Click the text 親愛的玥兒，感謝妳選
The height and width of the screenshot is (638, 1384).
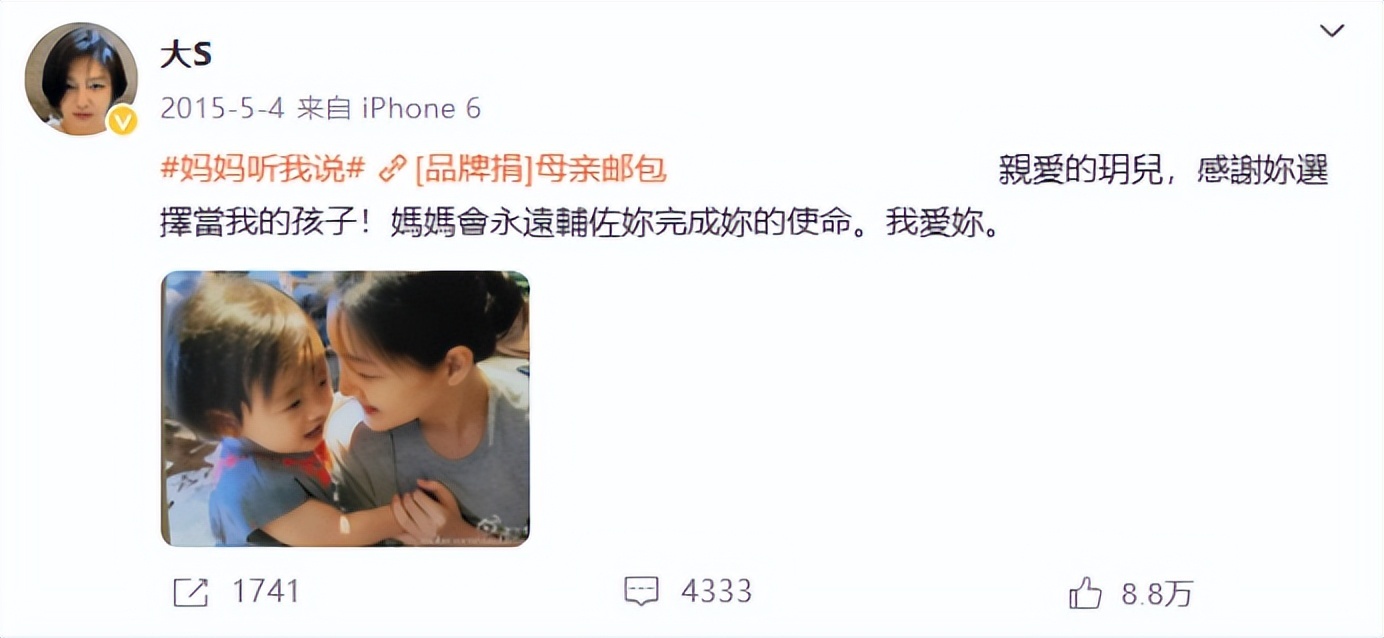pyautogui.click(x=1163, y=170)
